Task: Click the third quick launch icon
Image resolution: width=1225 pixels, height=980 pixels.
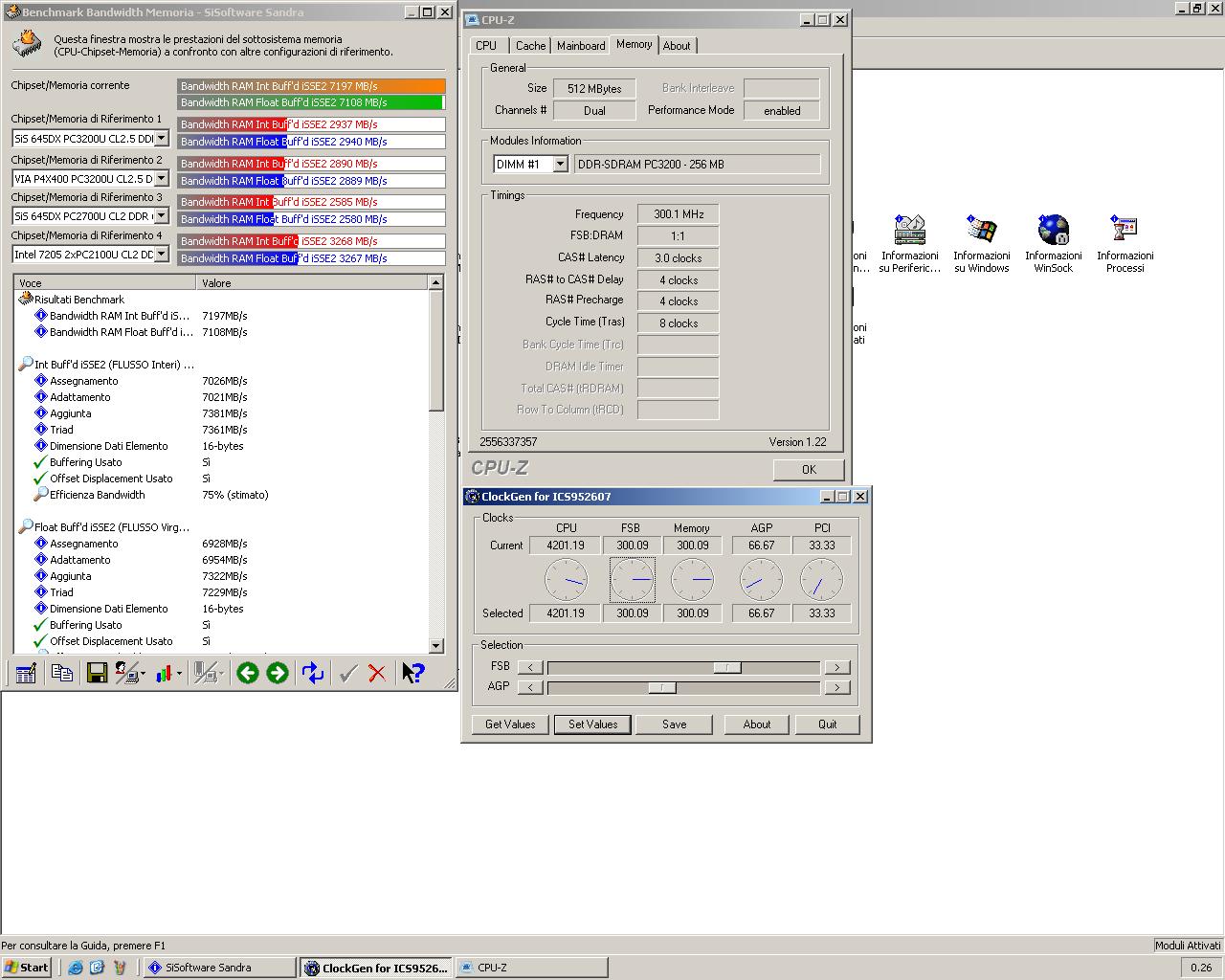Action: point(119,968)
